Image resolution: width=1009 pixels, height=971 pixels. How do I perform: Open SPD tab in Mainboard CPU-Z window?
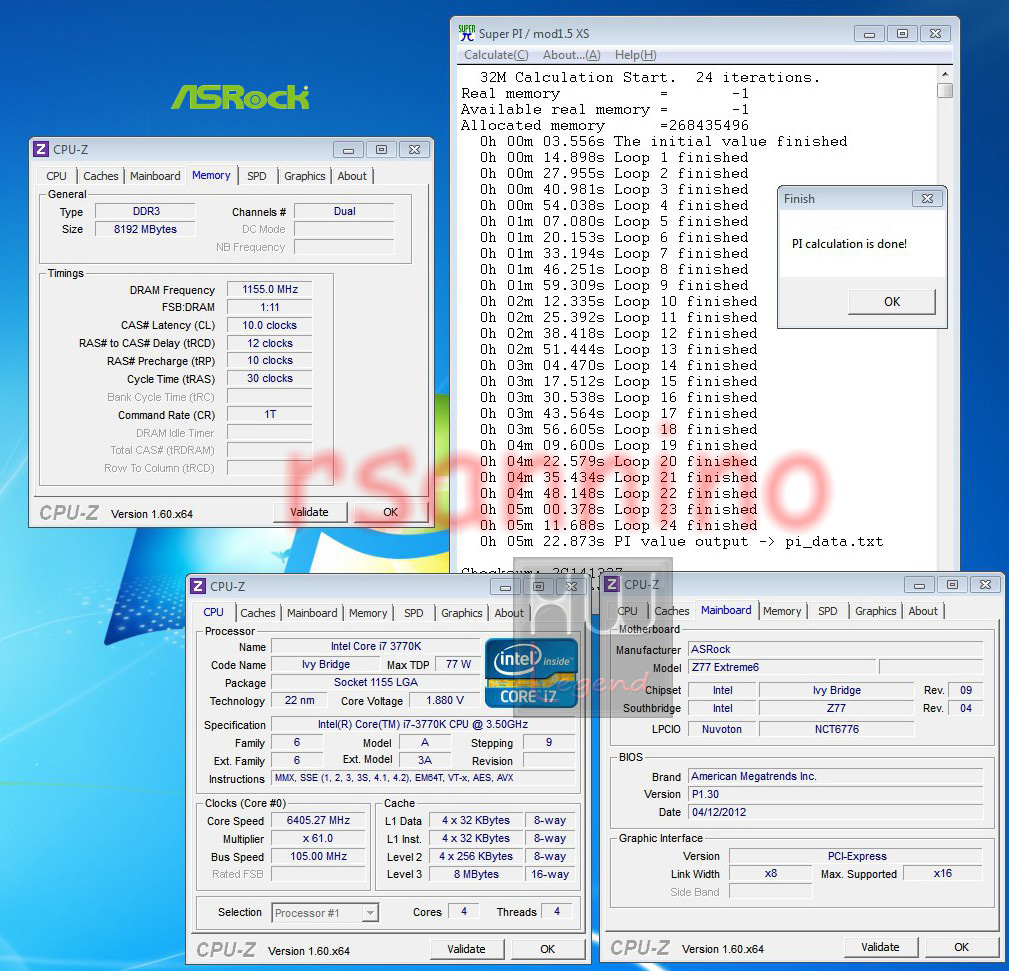pos(828,611)
